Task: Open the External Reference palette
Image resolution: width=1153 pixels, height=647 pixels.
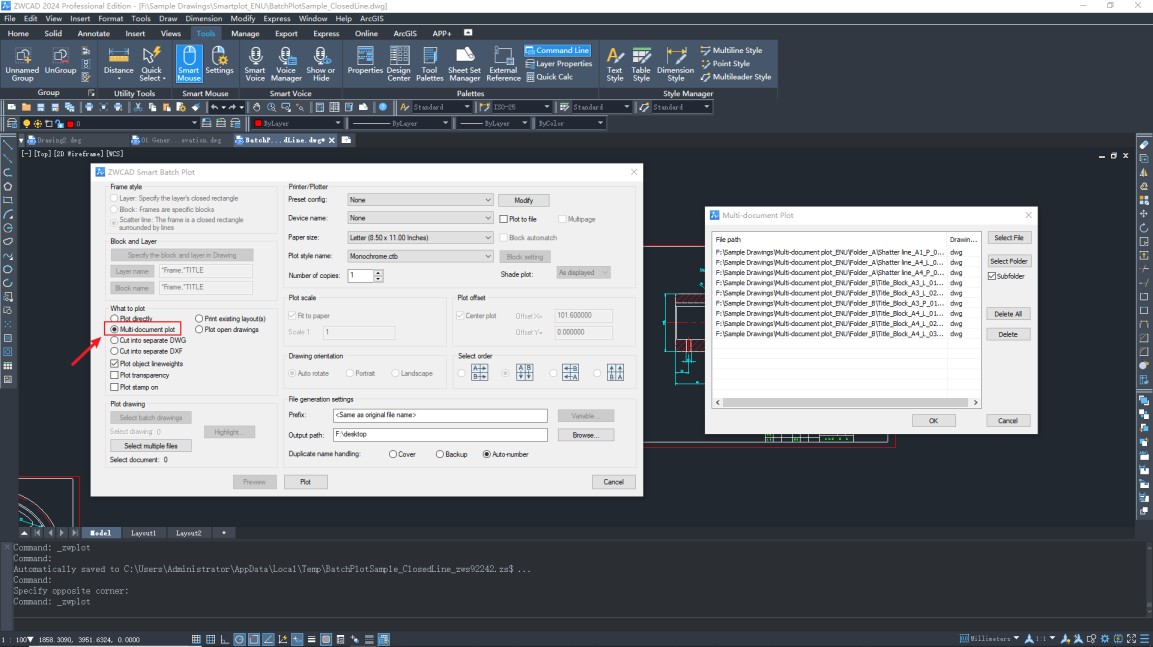Action: point(503,63)
